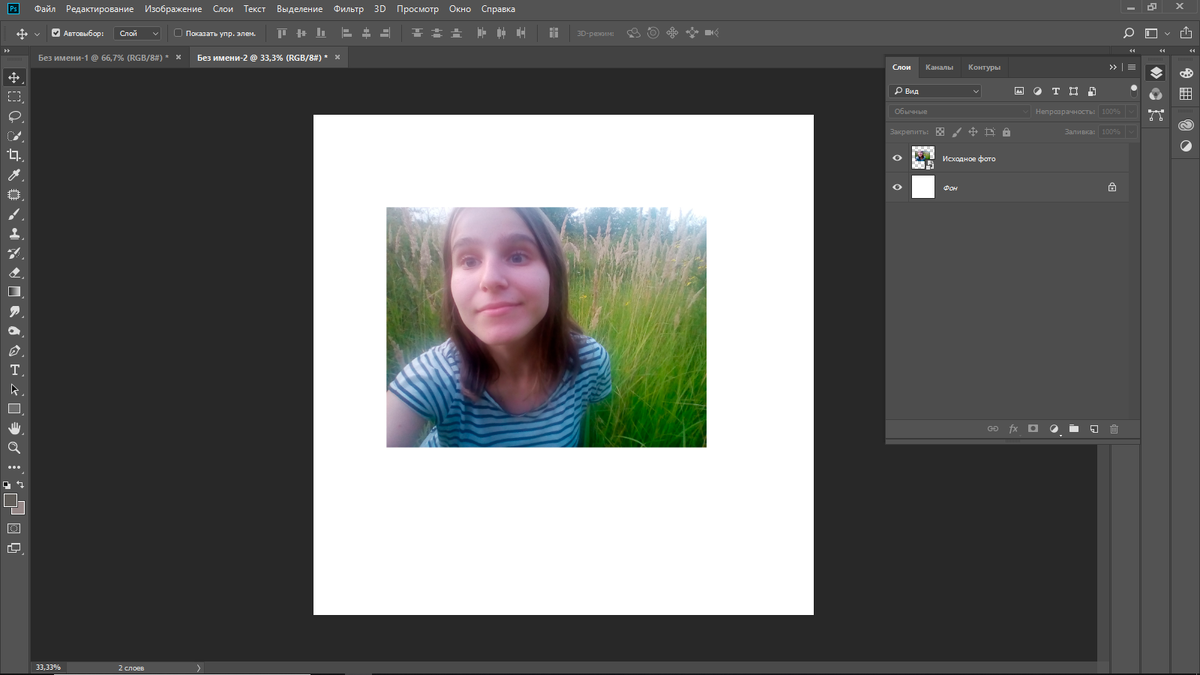Viewport: 1200px width, 675px height.
Task: Pick the Eraser tool
Action: tap(14, 272)
